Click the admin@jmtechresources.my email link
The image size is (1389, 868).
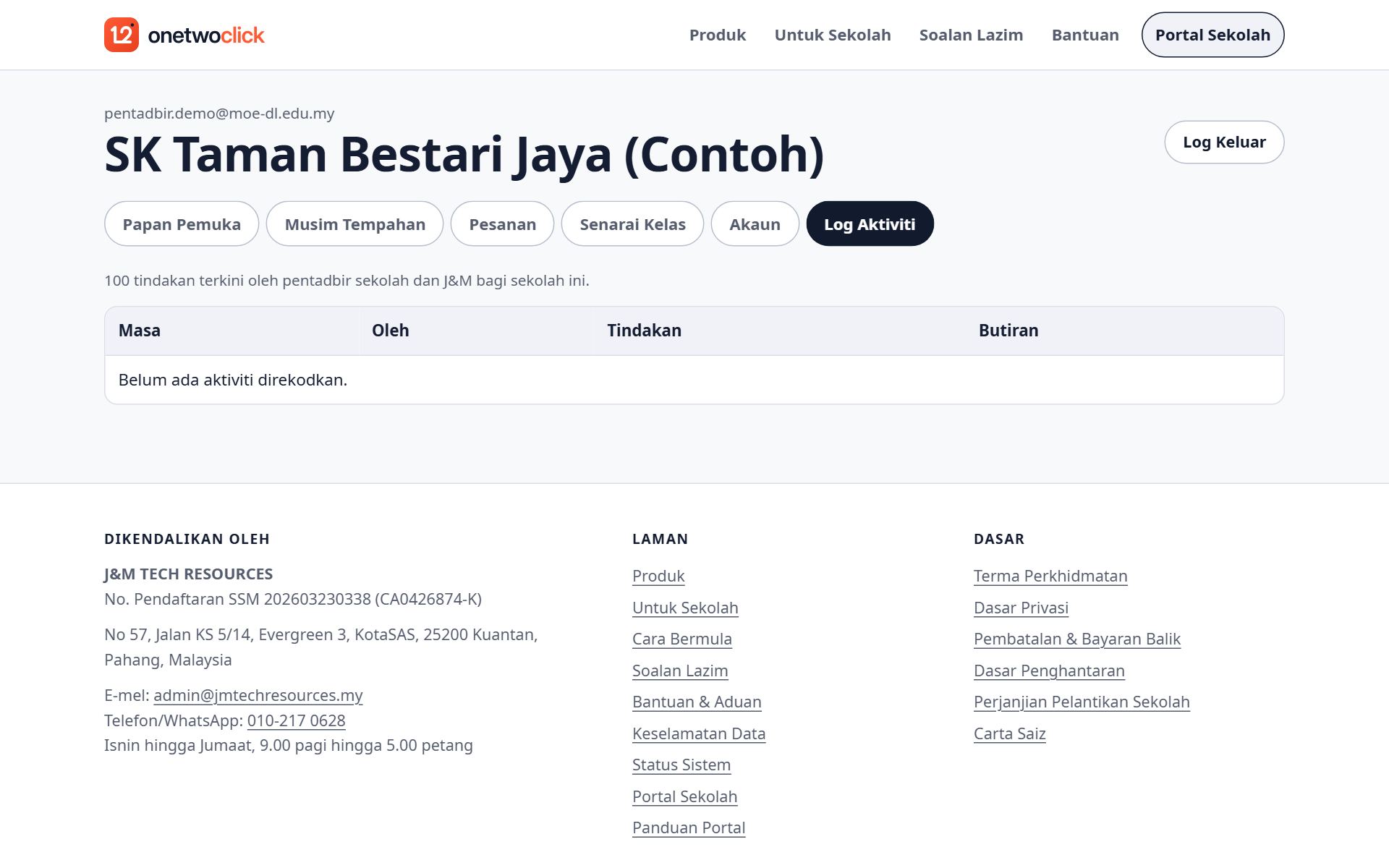pyautogui.click(x=258, y=695)
